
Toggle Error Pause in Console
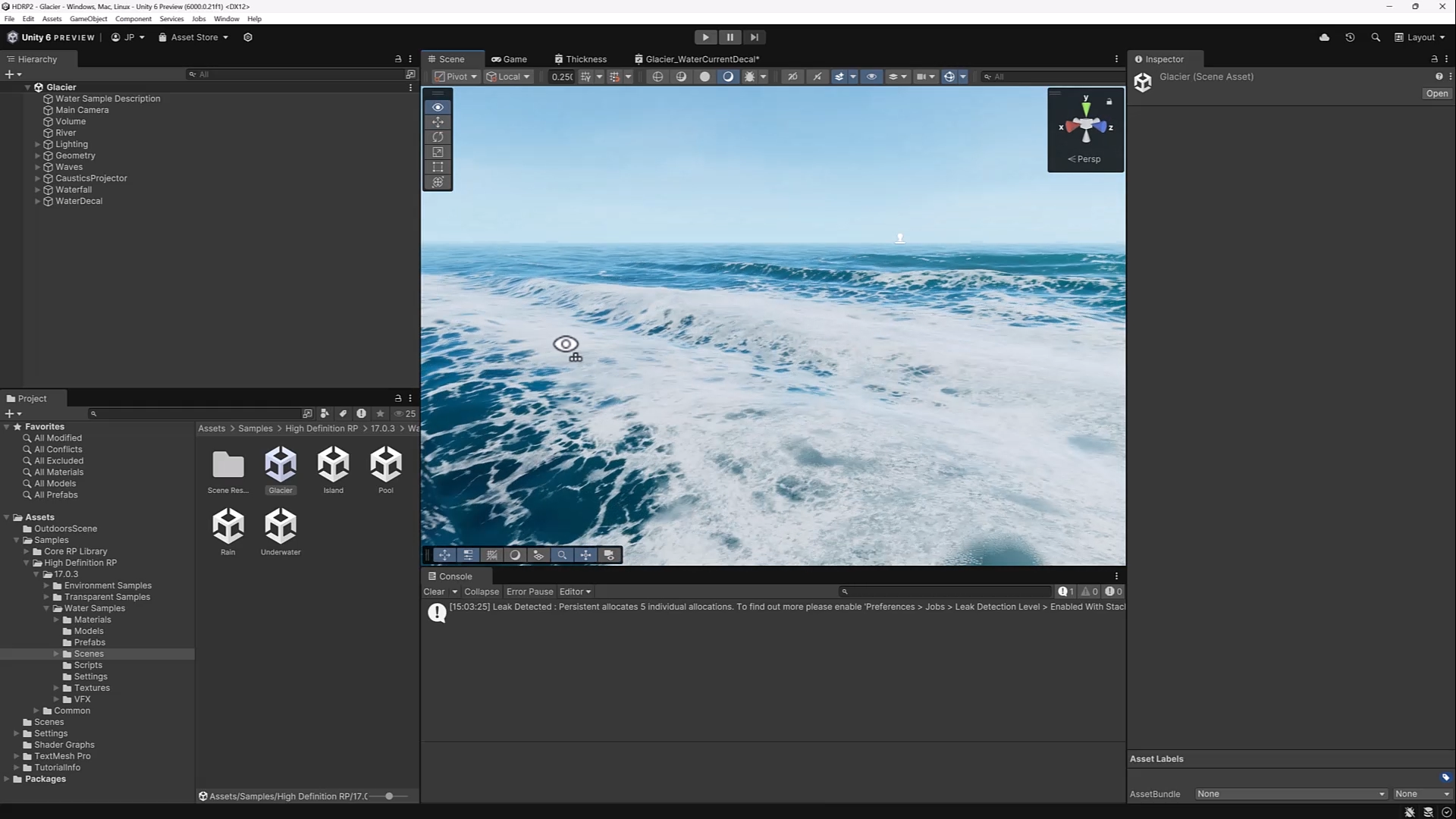[x=529, y=591]
